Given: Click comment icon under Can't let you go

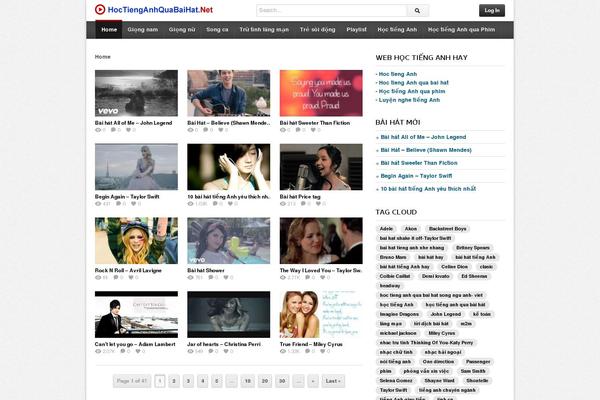Looking at the screenshot, I should (x=123, y=351).
